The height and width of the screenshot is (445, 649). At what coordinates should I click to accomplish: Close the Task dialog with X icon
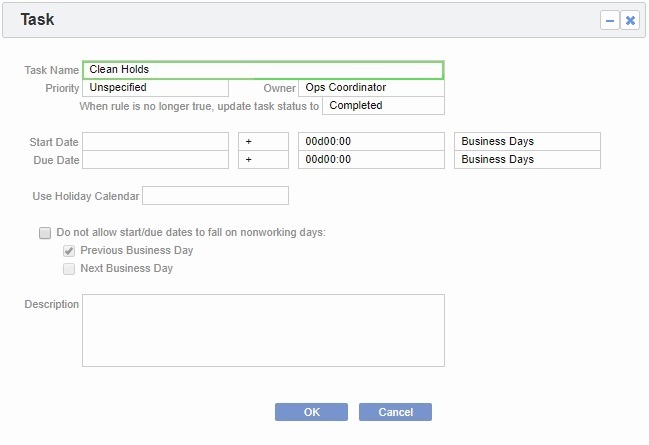(630, 20)
